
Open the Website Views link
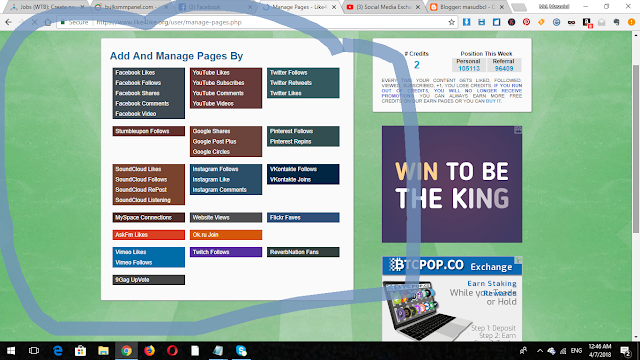pyautogui.click(x=211, y=218)
